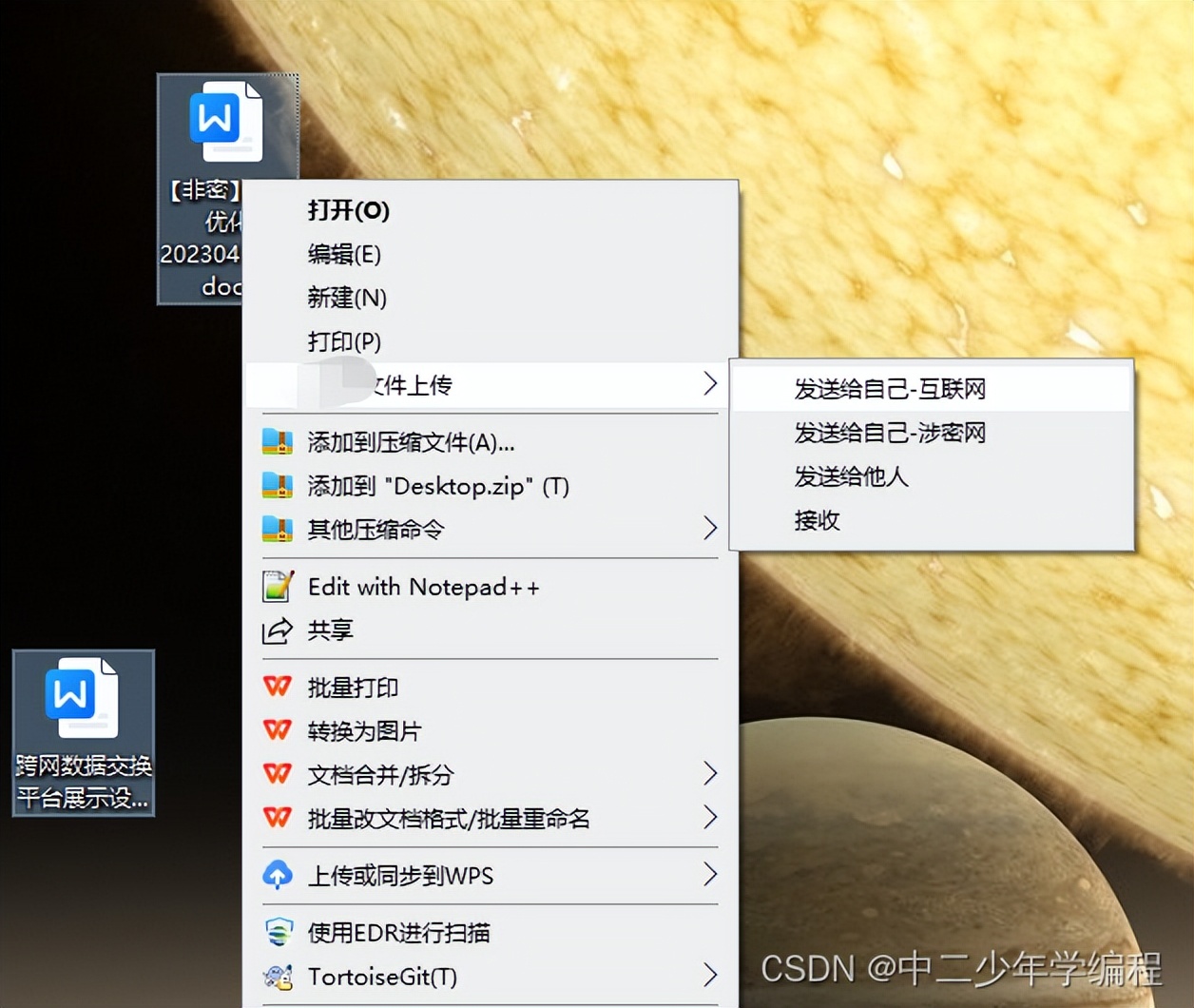Viewport: 1194px width, 1008px height.
Task: Click 新建(N) in the context menu
Action: point(346,298)
